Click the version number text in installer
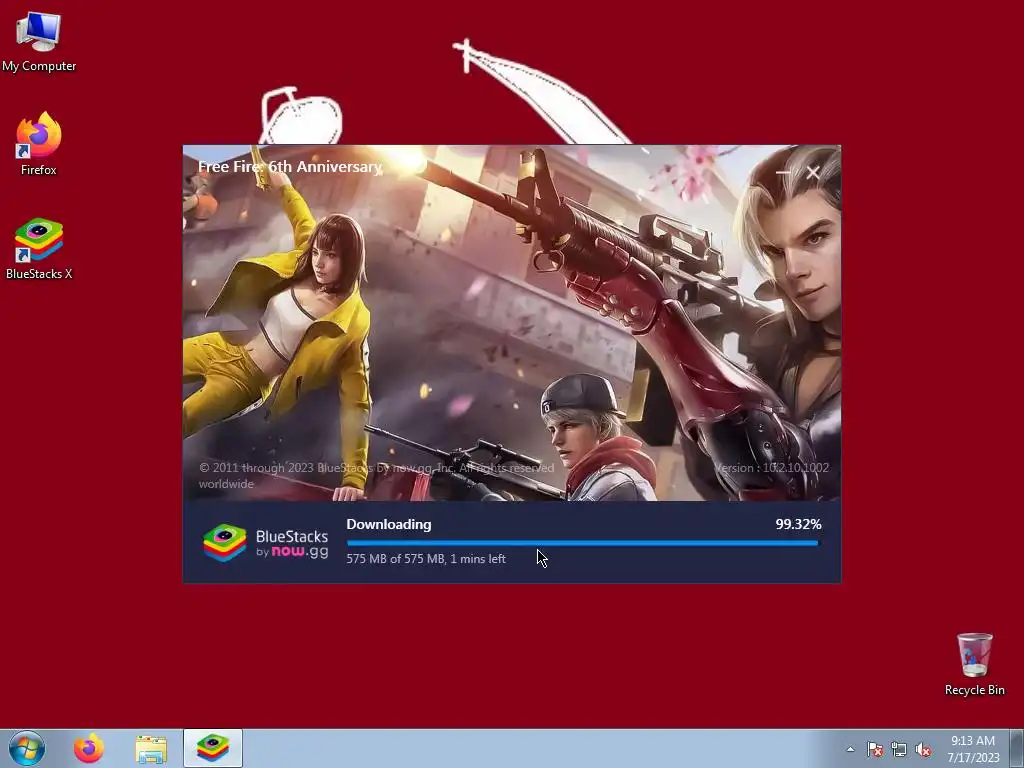The image size is (1024, 768). pyautogui.click(x=771, y=468)
